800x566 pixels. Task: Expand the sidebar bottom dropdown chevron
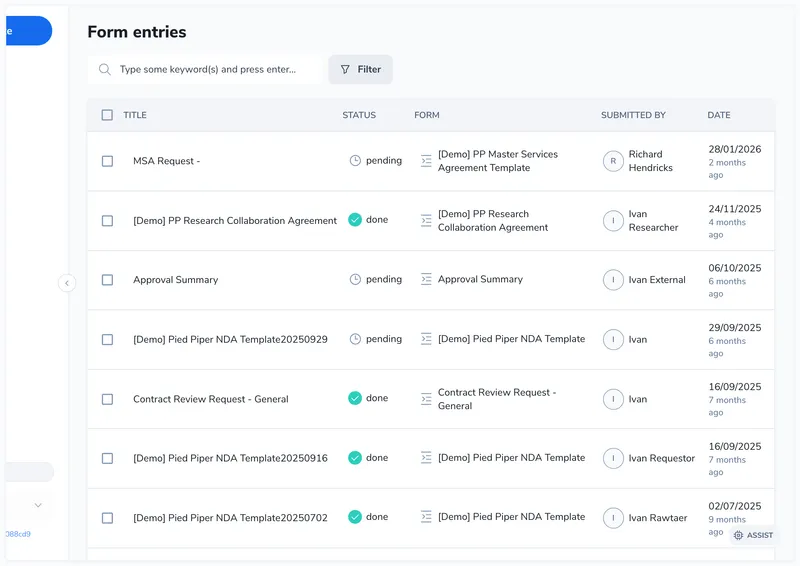[38, 505]
